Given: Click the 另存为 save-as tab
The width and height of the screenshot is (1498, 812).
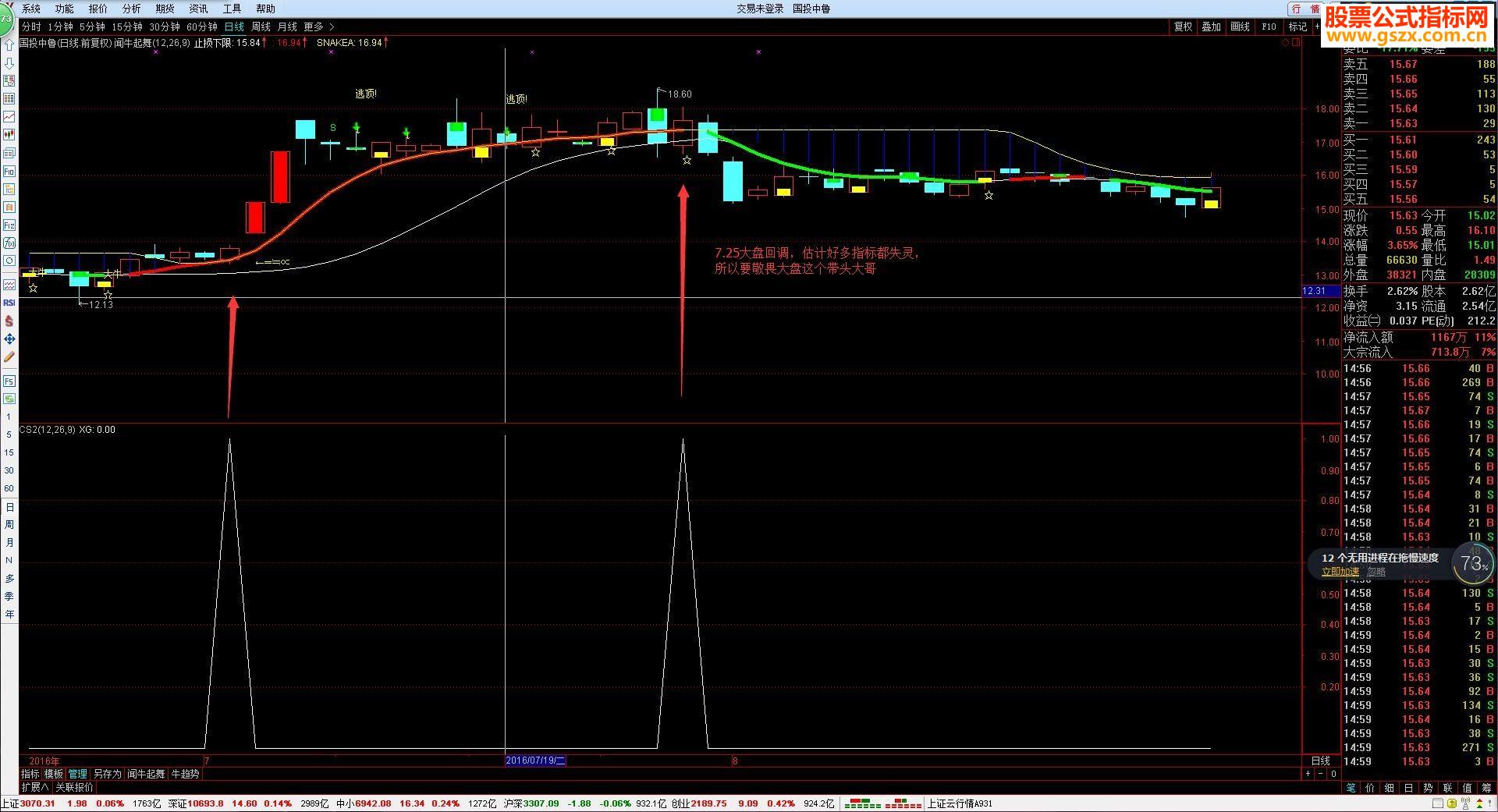Looking at the screenshot, I should pos(108,774).
